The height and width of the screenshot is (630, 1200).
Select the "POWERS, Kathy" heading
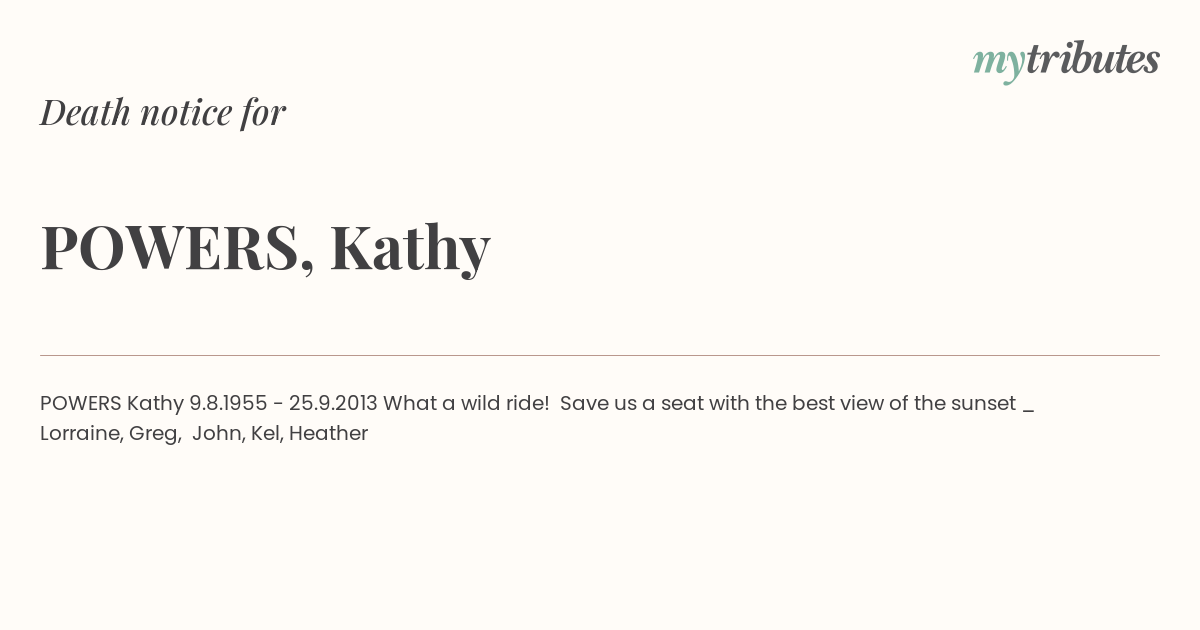[265, 247]
